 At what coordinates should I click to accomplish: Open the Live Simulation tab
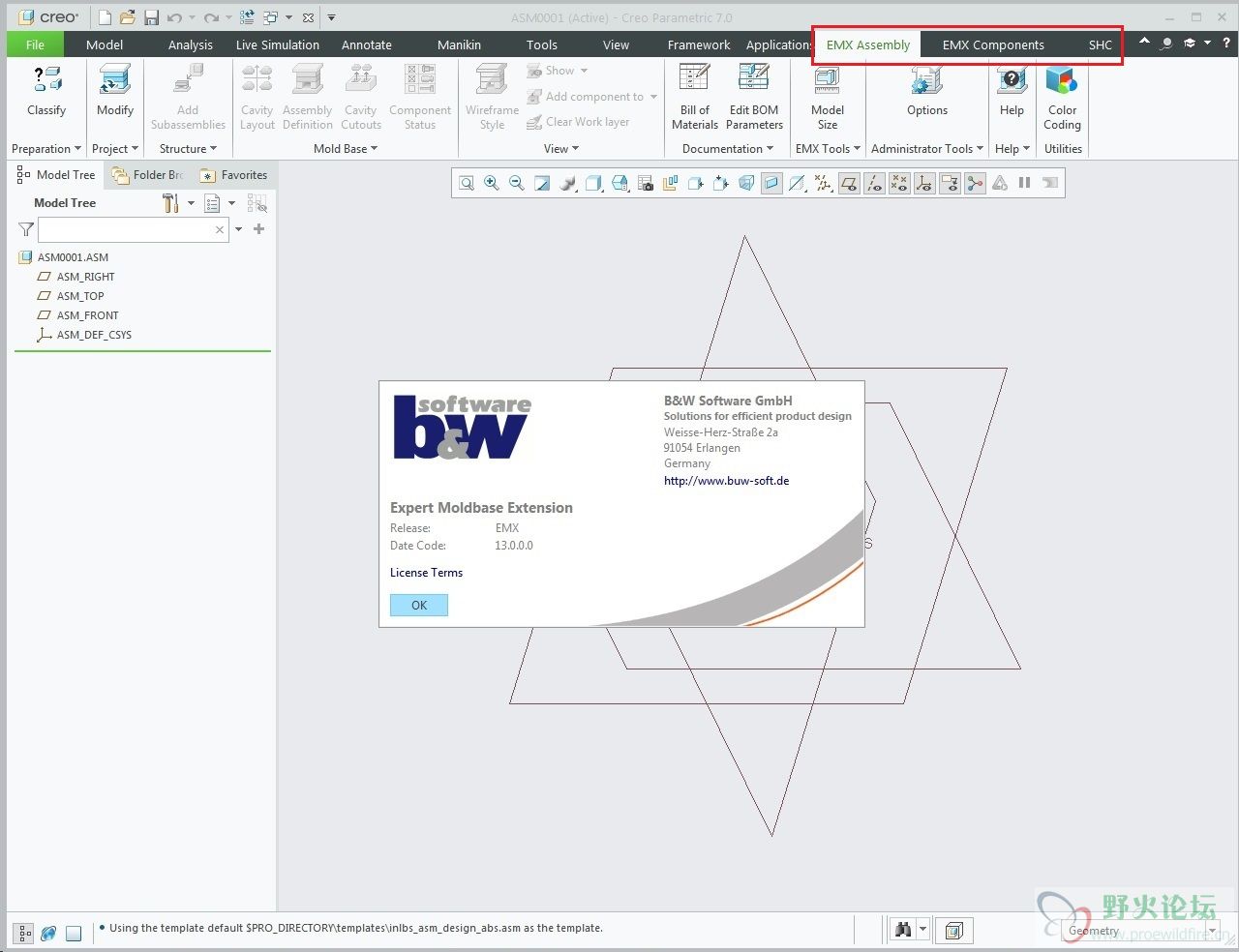(278, 45)
